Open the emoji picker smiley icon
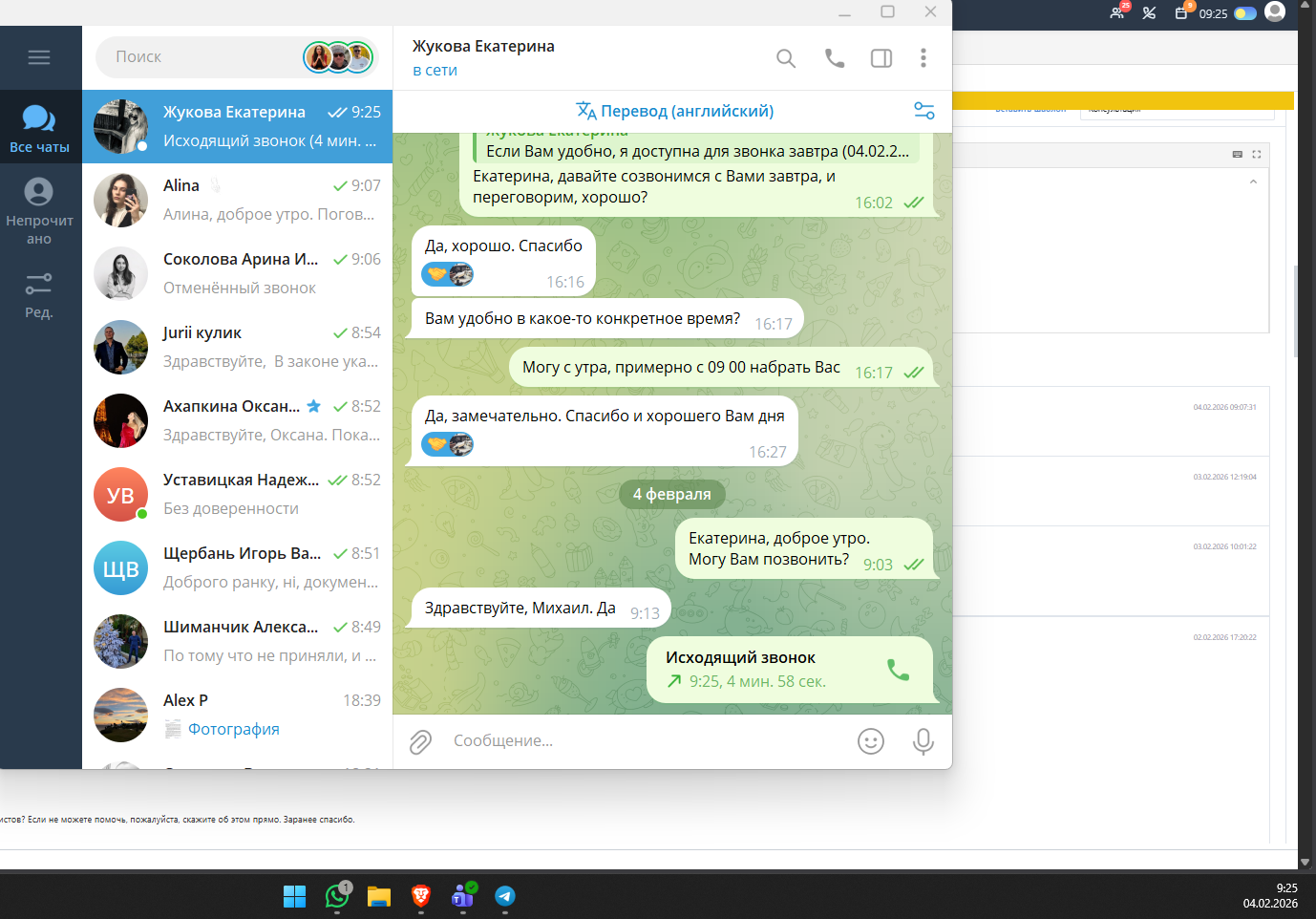The image size is (1316, 919). click(871, 741)
